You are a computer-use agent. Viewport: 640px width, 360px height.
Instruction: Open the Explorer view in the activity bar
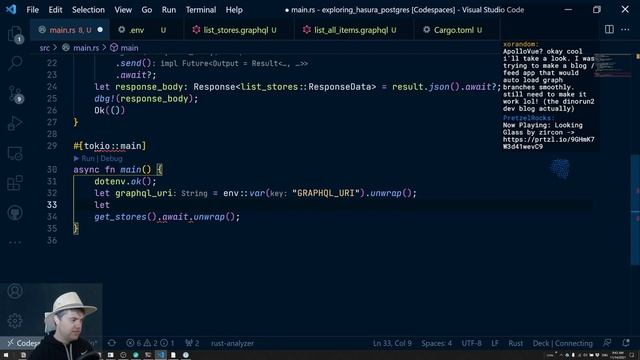point(15,34)
